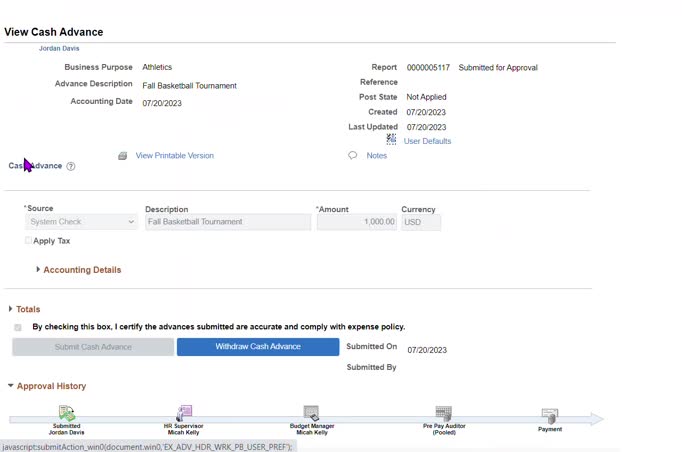Image resolution: width=682 pixels, height=452 pixels.
Task: Open the Source dropdown showing System Check
Action: point(81,222)
